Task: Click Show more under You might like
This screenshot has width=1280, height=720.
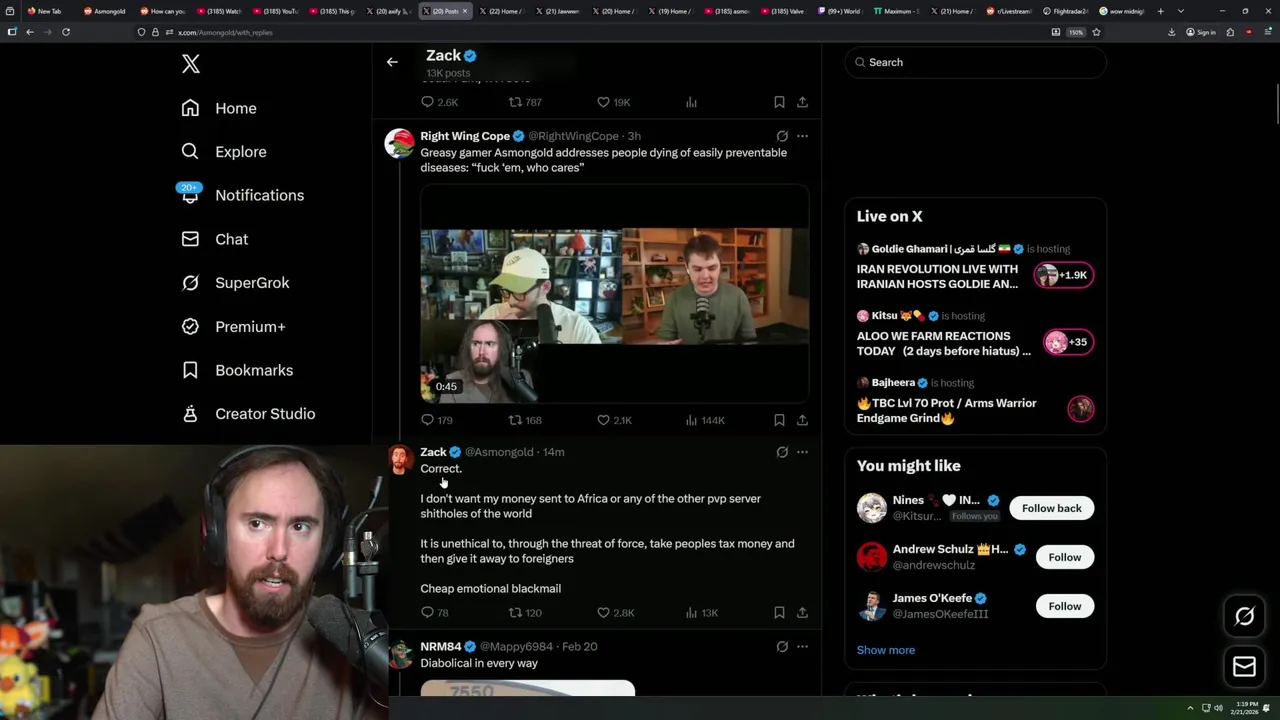Action: pos(885,650)
